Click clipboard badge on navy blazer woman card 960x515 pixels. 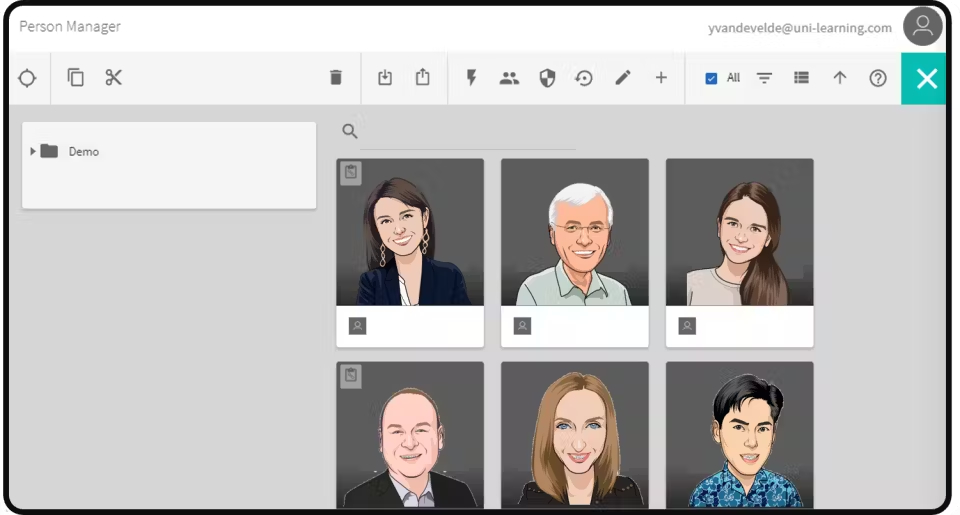coord(351,172)
